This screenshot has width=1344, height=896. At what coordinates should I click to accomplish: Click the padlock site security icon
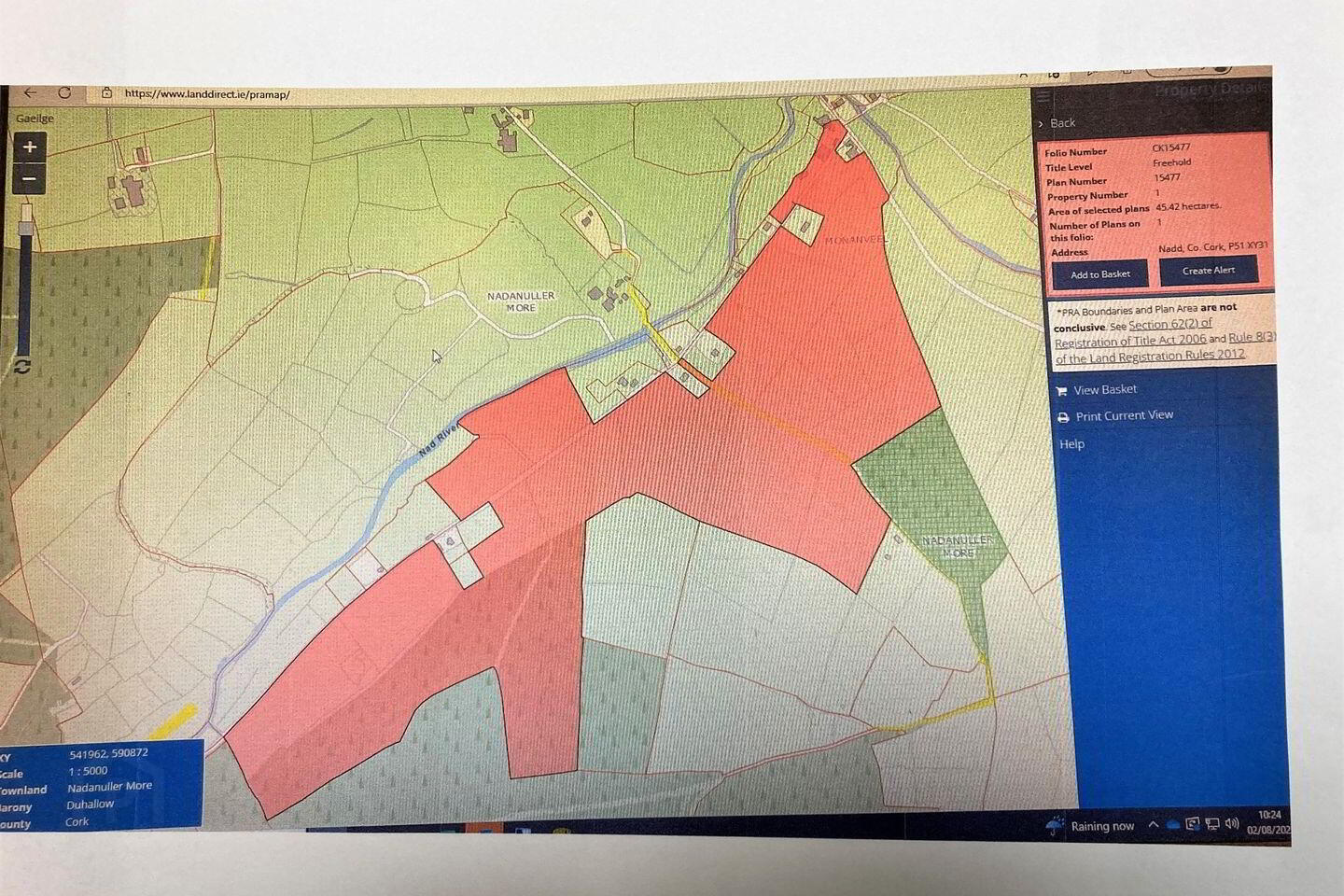(x=106, y=93)
